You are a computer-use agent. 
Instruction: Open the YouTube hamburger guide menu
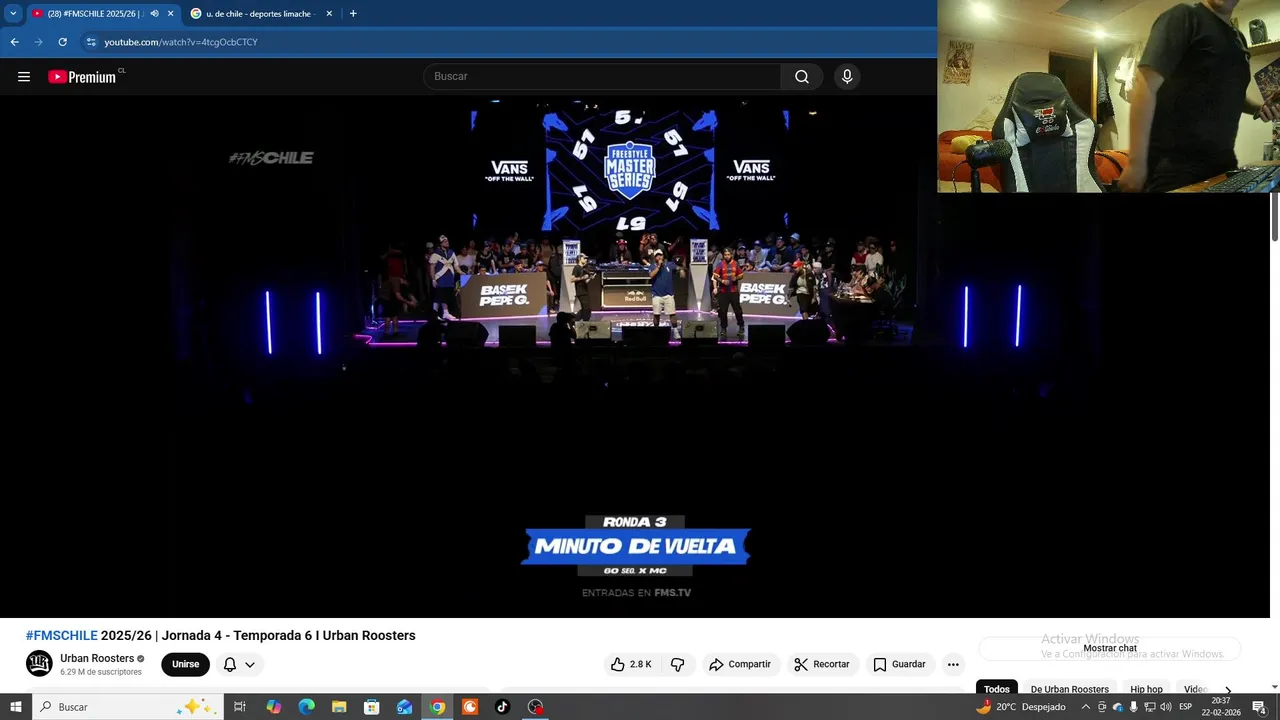tap(24, 77)
